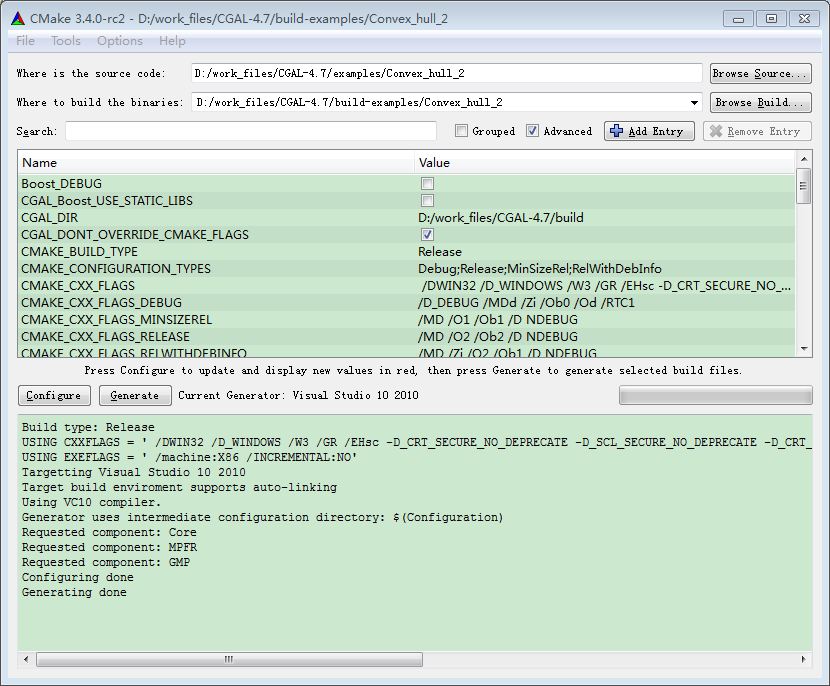This screenshot has width=830, height=686.
Task: Select CMAKE_CXX_FLAGS_DEBUG entry
Action: point(102,302)
